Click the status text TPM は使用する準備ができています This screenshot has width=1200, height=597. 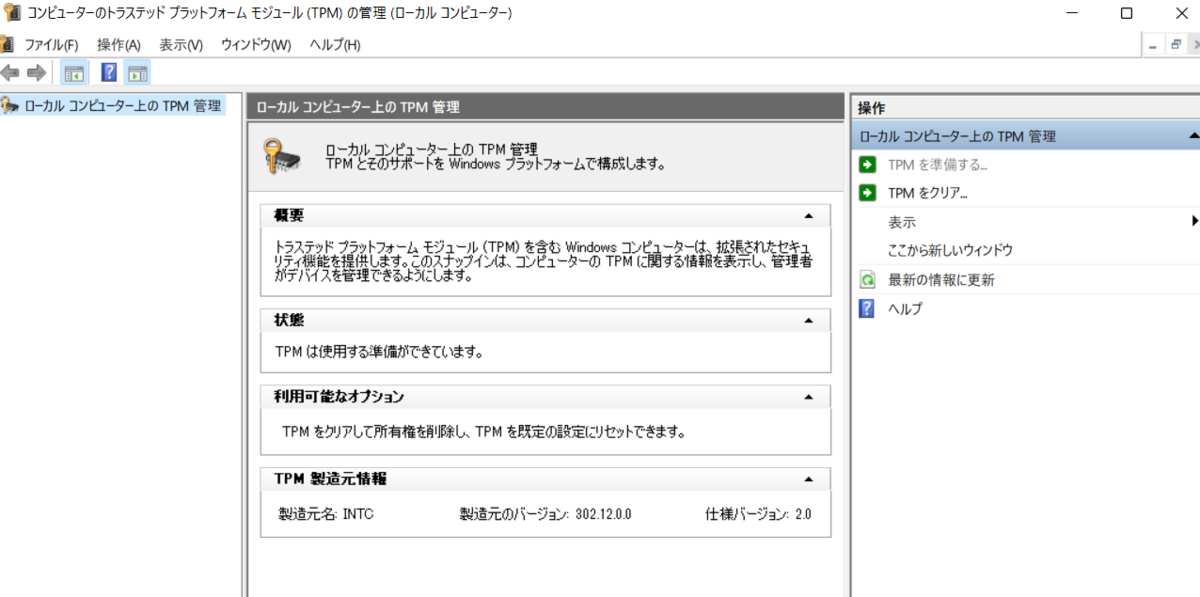pyautogui.click(x=379, y=352)
